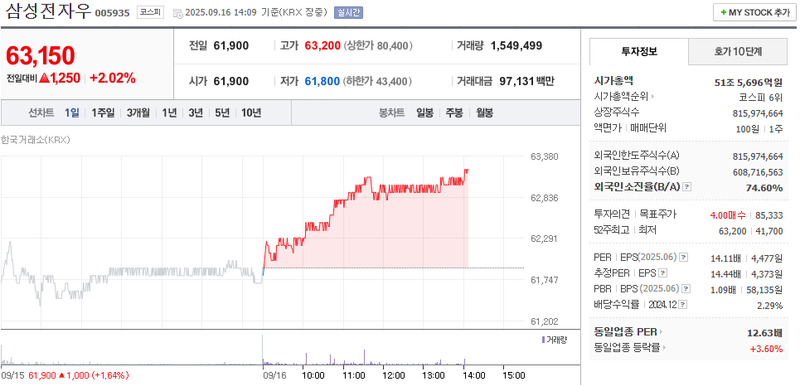Show the 월봉 candlestick chart

coord(485,113)
